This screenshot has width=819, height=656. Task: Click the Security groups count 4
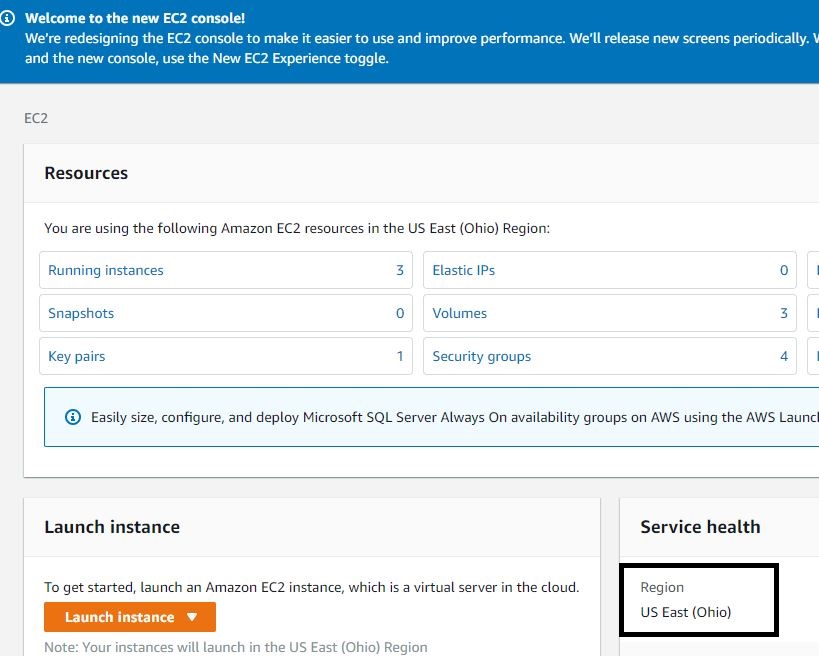[783, 356]
